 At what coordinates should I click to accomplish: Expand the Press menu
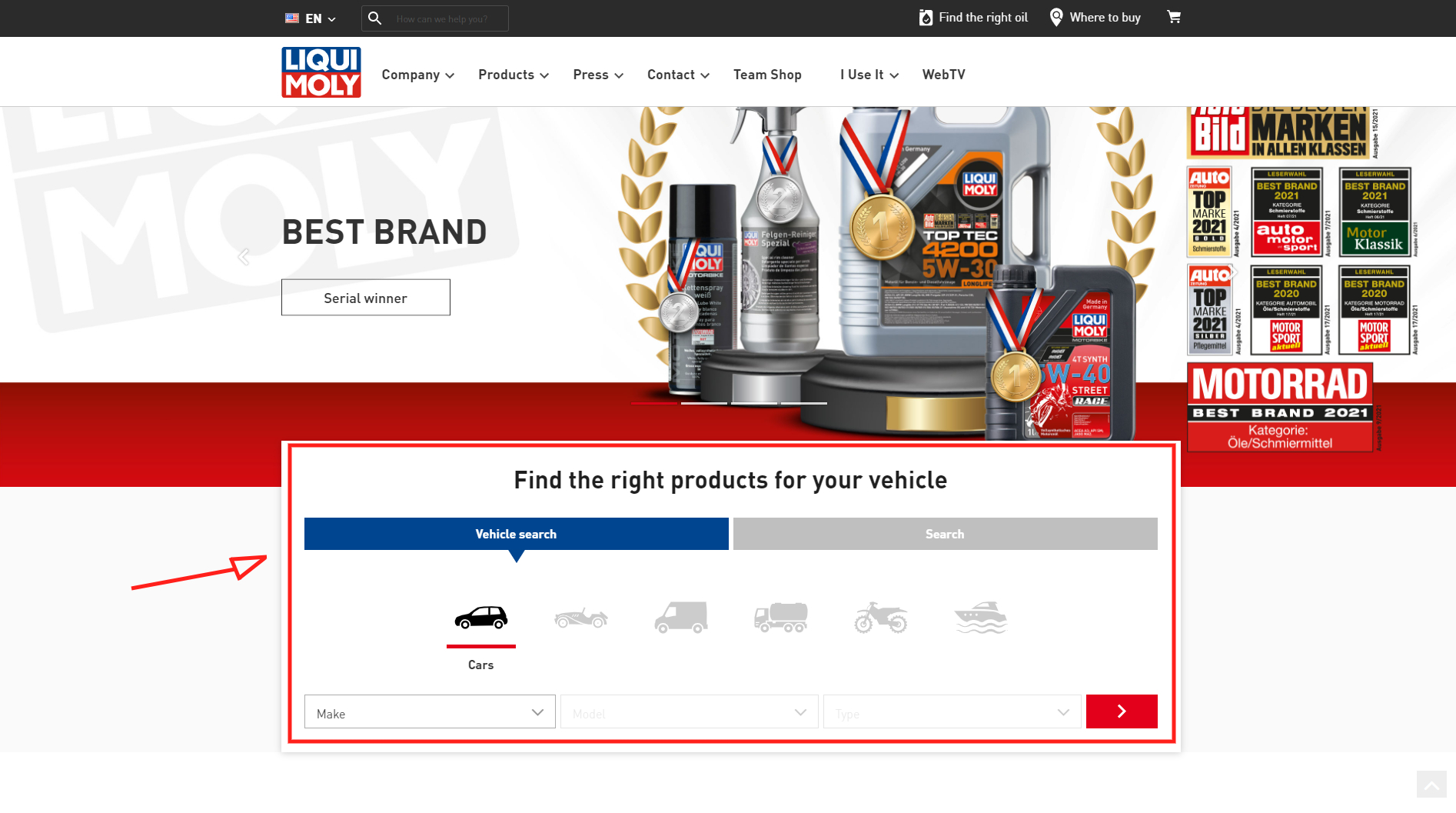point(598,75)
